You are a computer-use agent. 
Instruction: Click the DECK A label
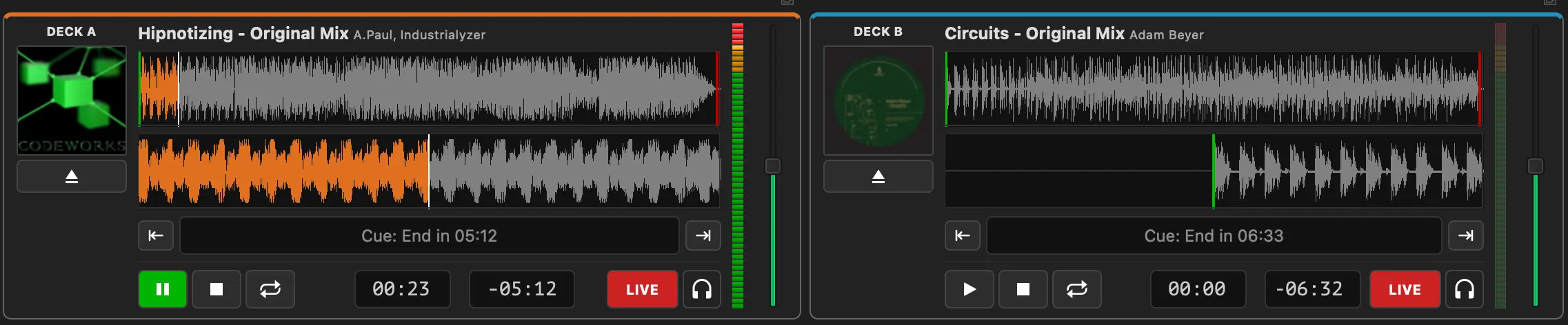coord(71,32)
